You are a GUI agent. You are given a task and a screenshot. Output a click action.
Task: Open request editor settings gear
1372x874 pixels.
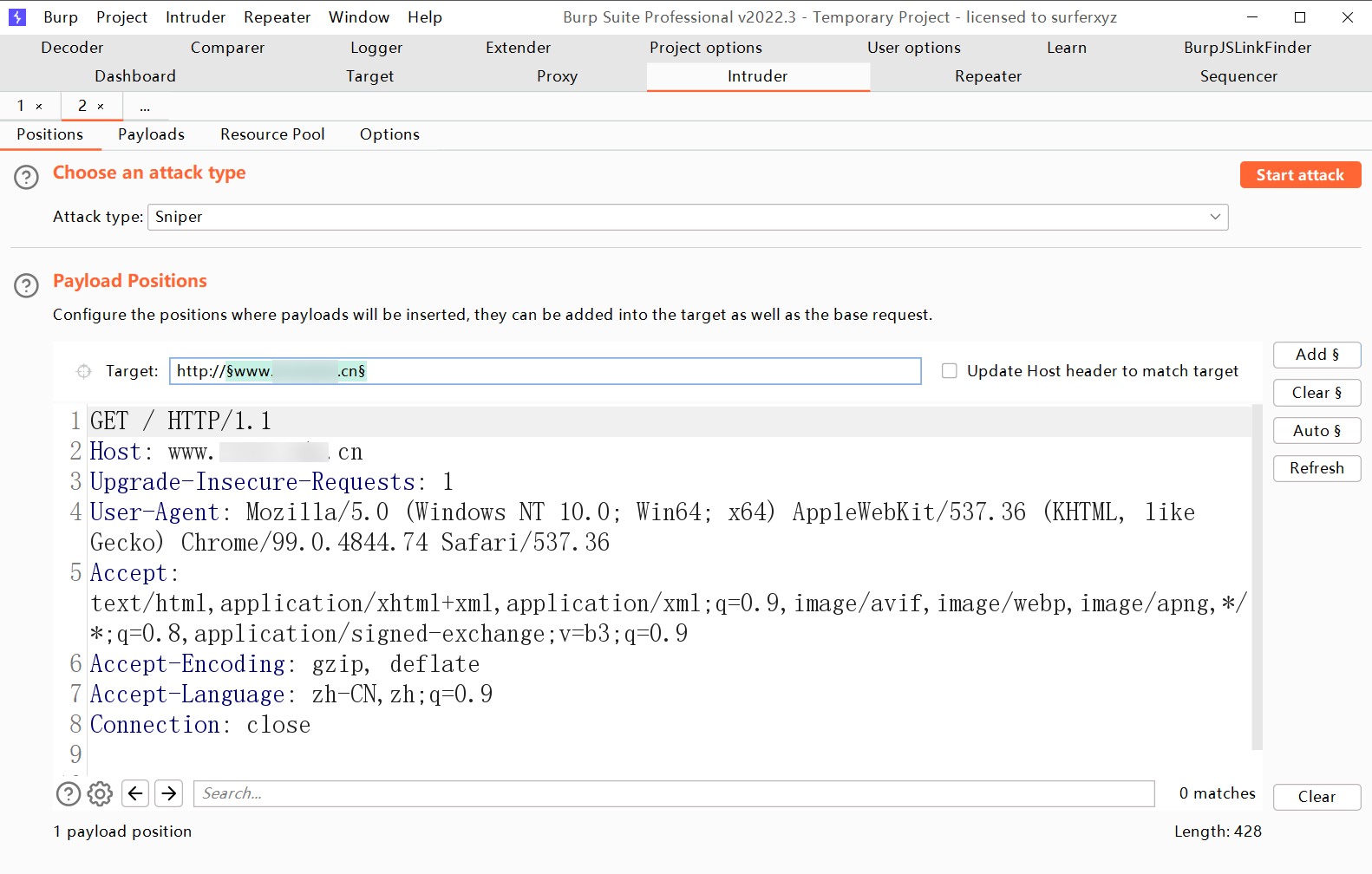(x=101, y=793)
